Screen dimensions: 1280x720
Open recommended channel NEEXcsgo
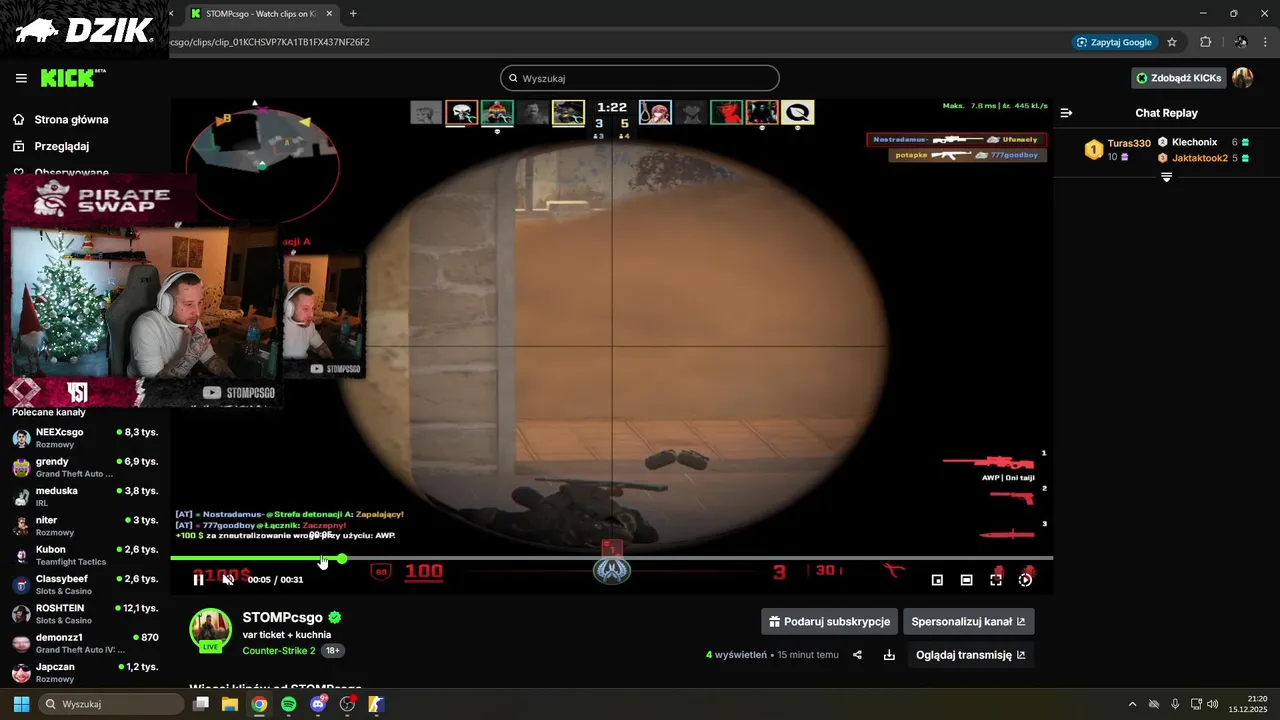[x=84, y=438]
